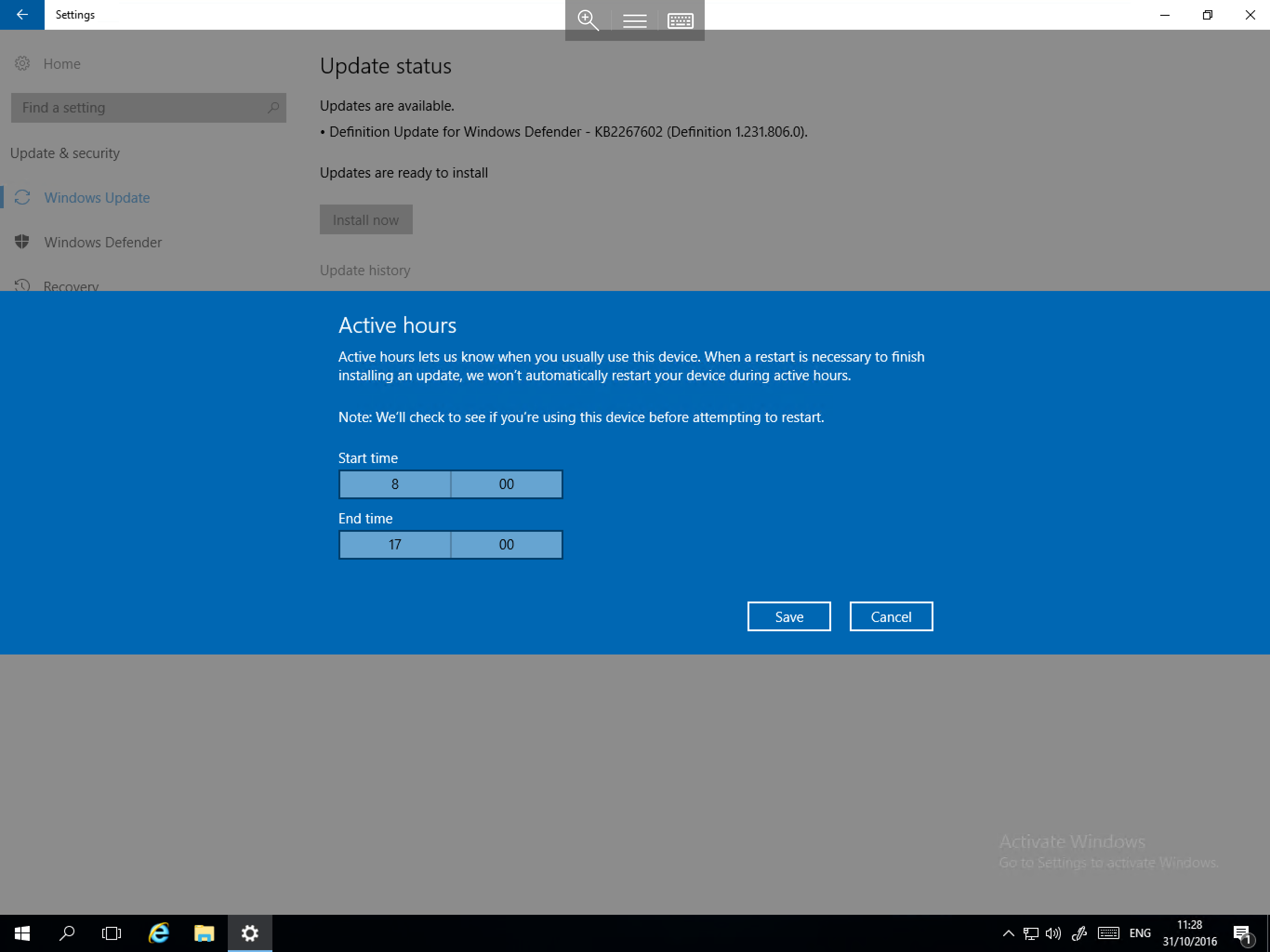Open the Update history link

(x=365, y=270)
